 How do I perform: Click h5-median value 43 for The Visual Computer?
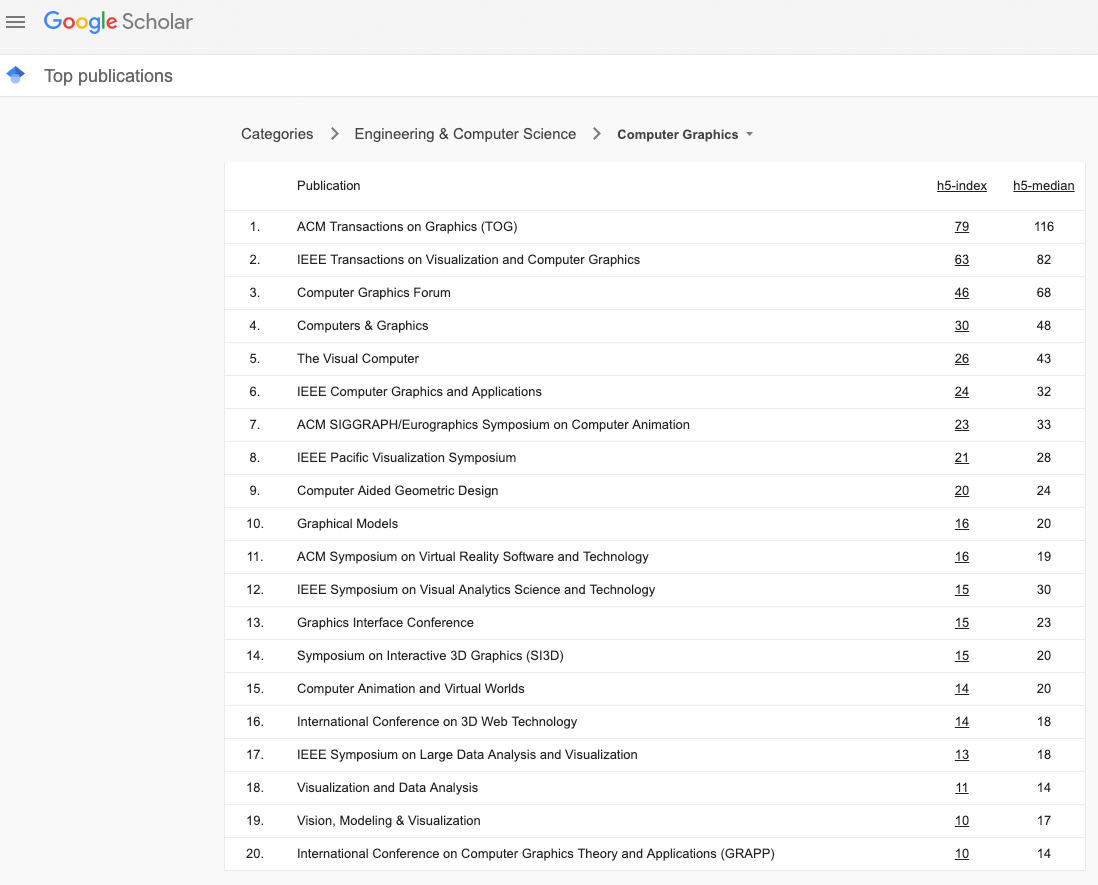click(x=1043, y=358)
